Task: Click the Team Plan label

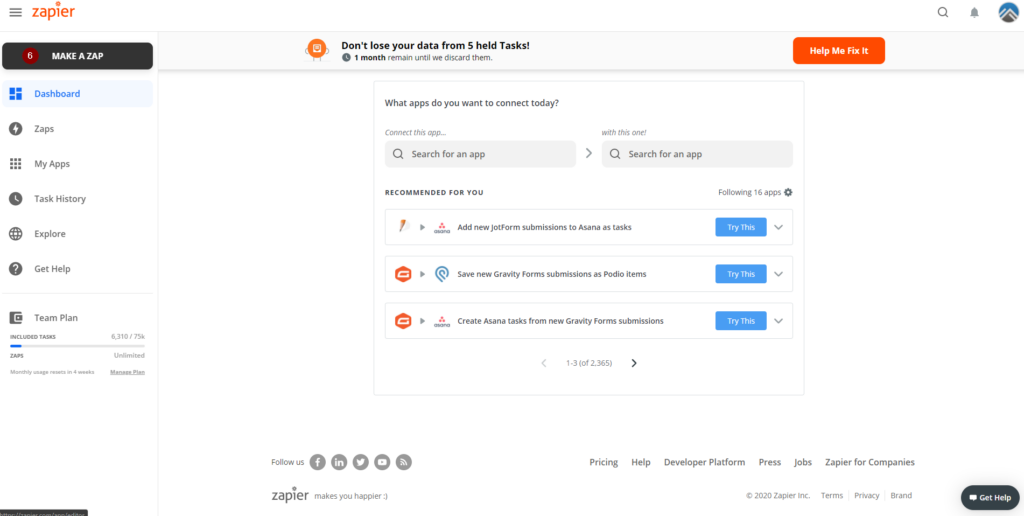Action: [56, 317]
